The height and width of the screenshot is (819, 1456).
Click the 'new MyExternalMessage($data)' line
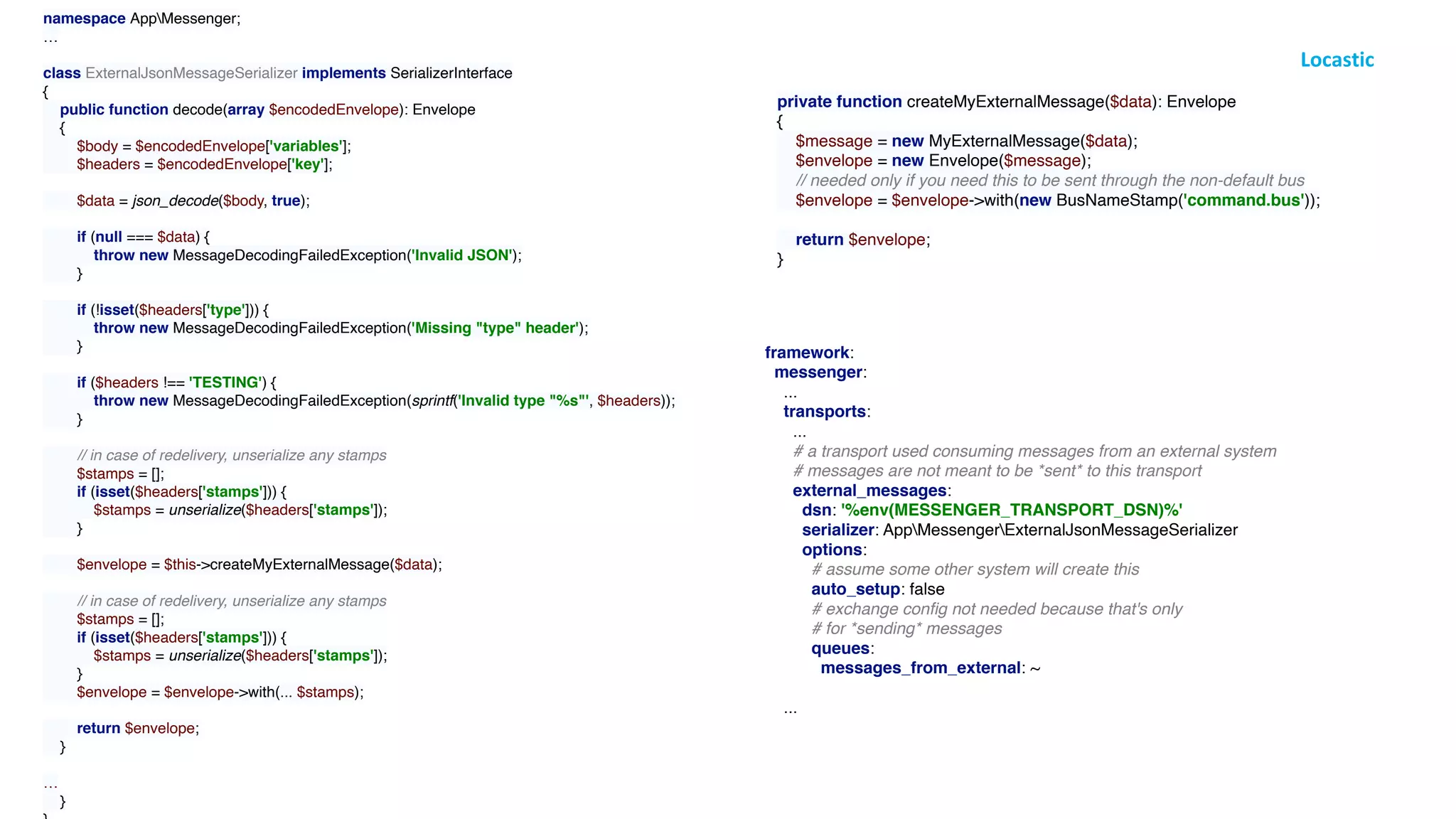pos(967,141)
